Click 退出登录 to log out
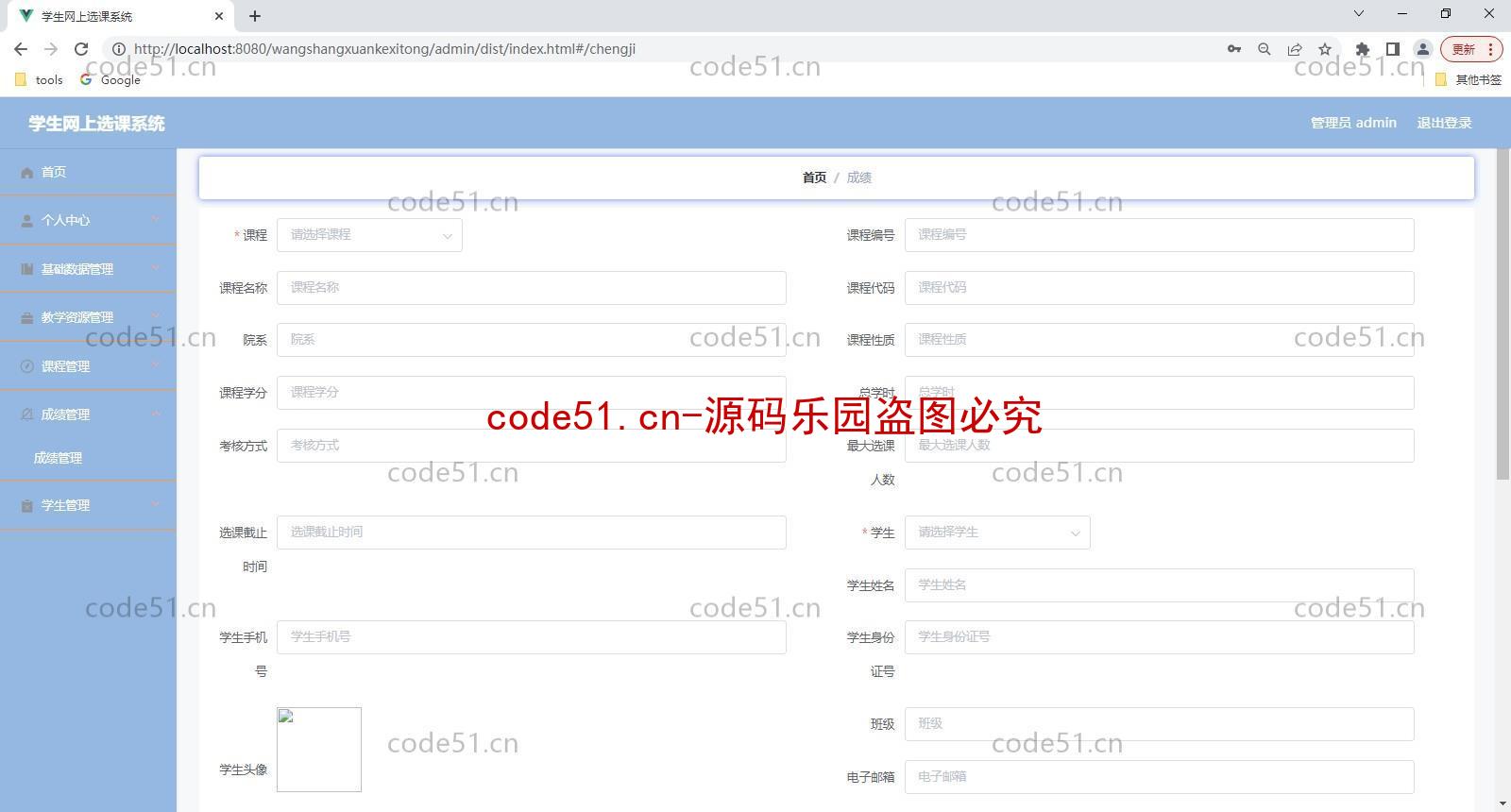Screen dimensions: 1511x812 1444,123
